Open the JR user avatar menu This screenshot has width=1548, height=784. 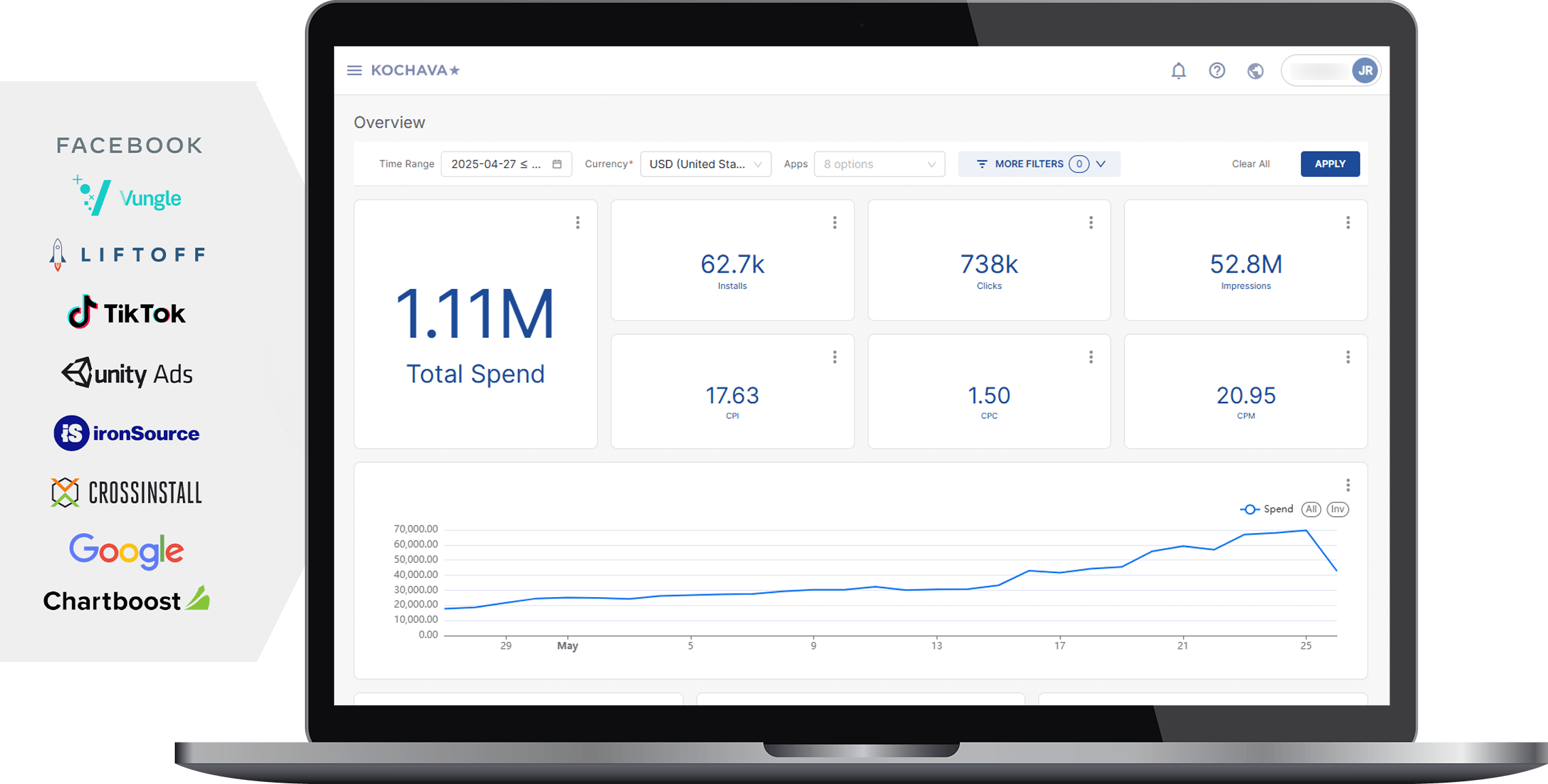[1364, 71]
